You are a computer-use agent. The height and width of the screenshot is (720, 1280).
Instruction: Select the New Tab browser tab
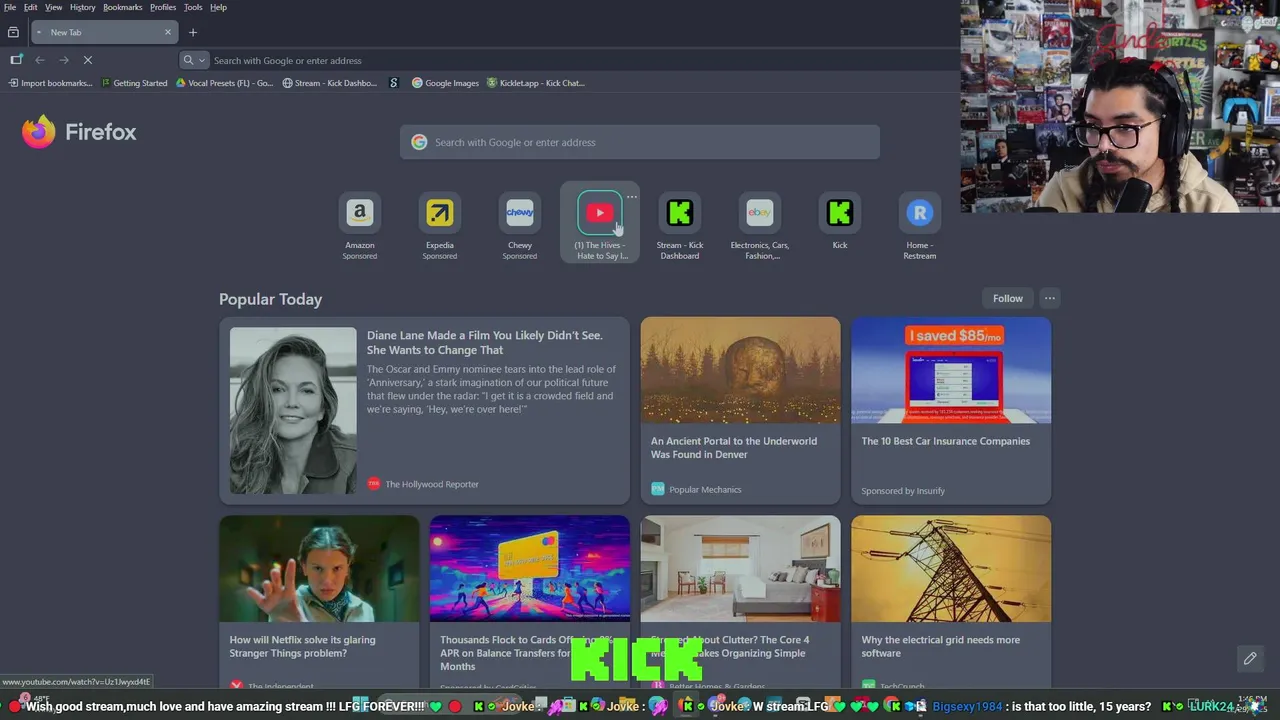pos(104,32)
